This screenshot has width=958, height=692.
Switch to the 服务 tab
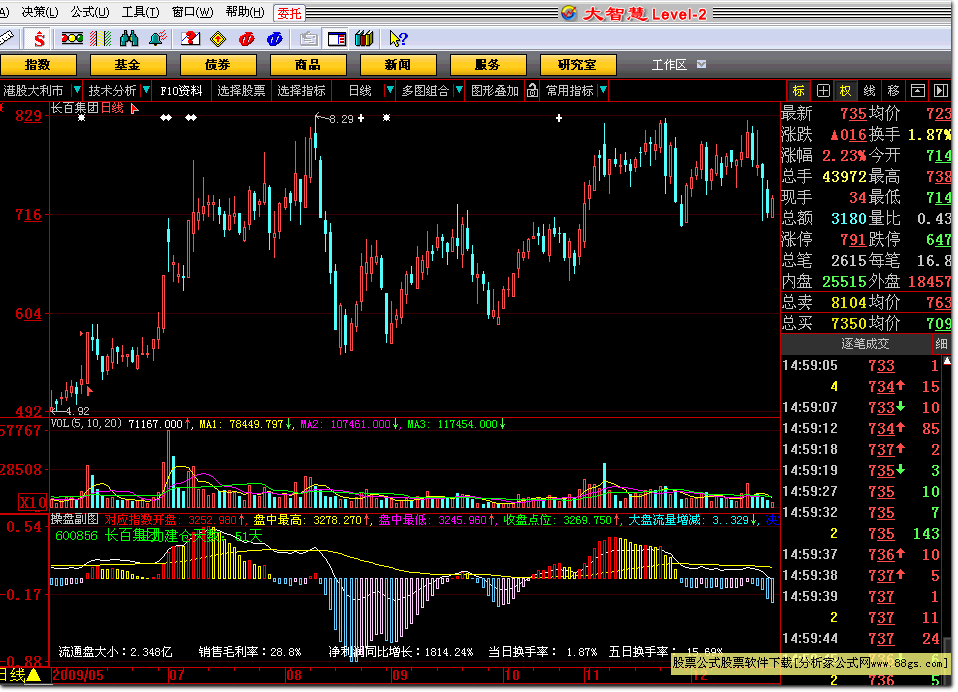click(488, 65)
